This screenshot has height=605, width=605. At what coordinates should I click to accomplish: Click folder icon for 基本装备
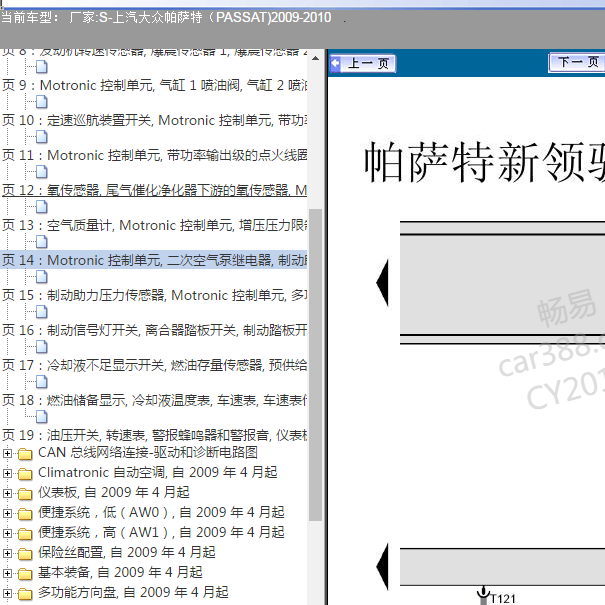point(25,574)
